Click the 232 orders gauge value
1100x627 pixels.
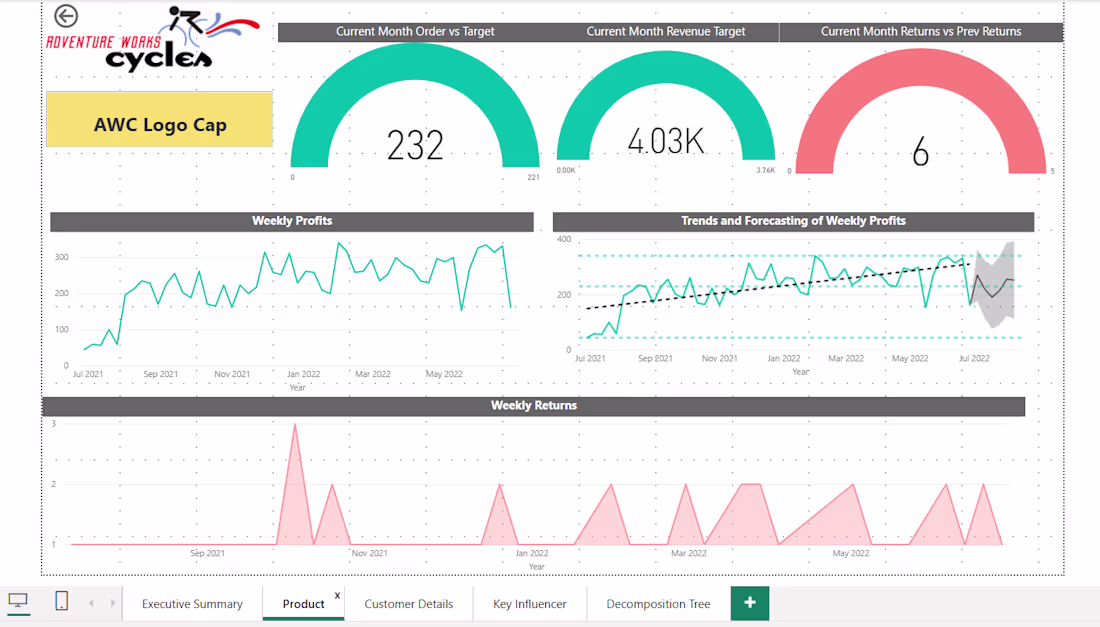(415, 145)
